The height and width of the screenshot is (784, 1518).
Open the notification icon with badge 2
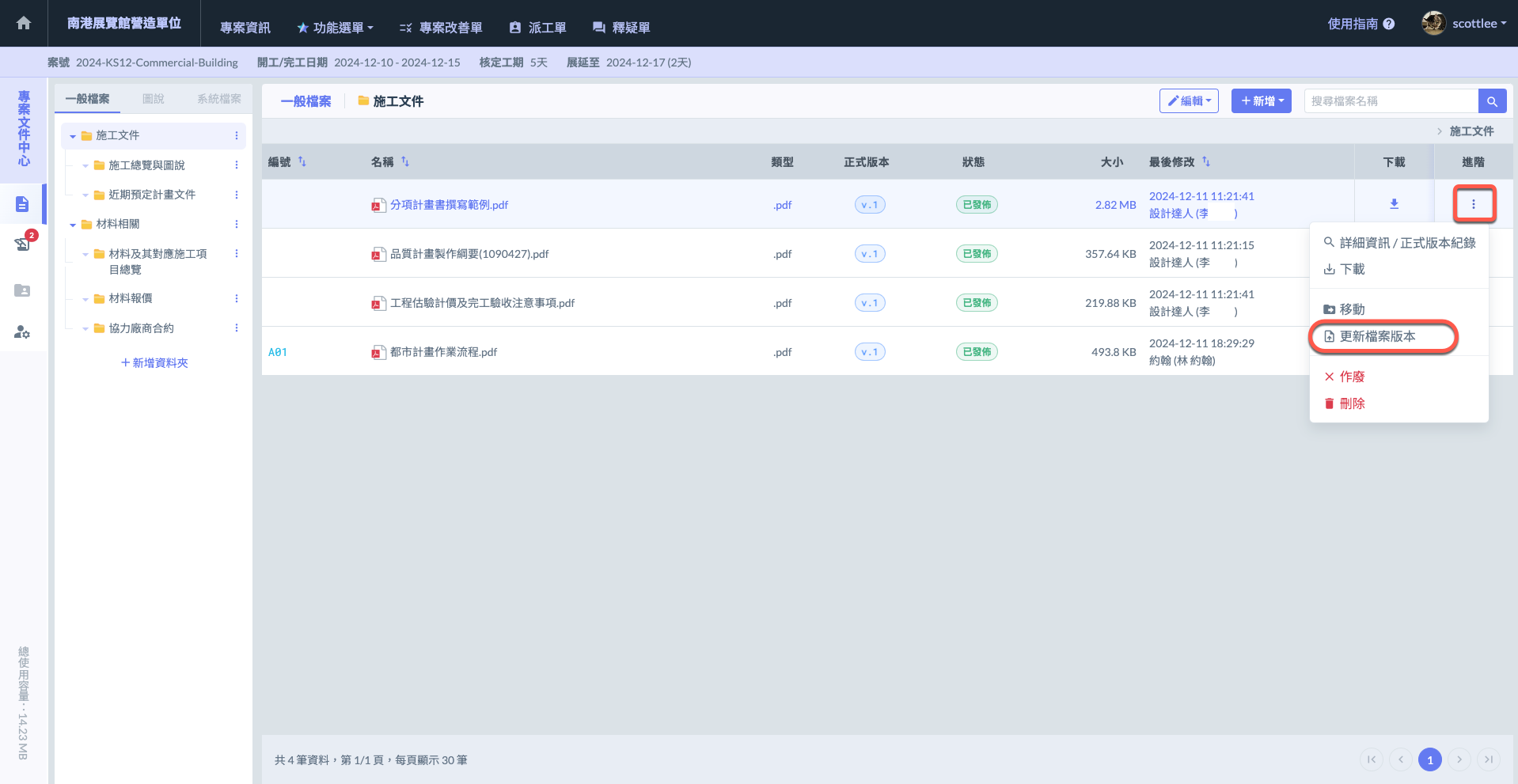pos(22,244)
